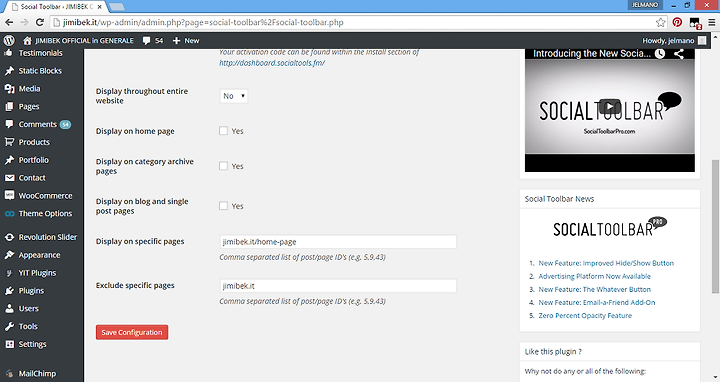
Task: Click the Save Configuration button
Action: (132, 332)
